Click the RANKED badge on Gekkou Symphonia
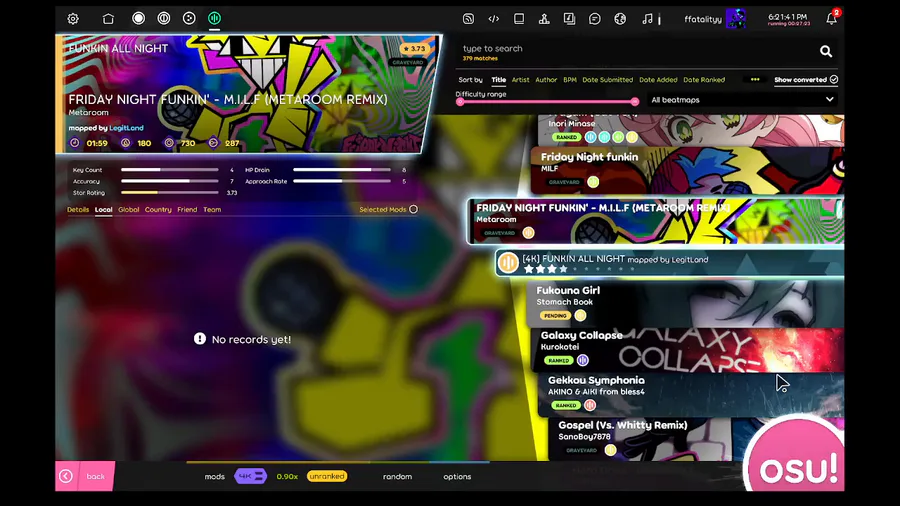The height and width of the screenshot is (506, 900). 566,405
